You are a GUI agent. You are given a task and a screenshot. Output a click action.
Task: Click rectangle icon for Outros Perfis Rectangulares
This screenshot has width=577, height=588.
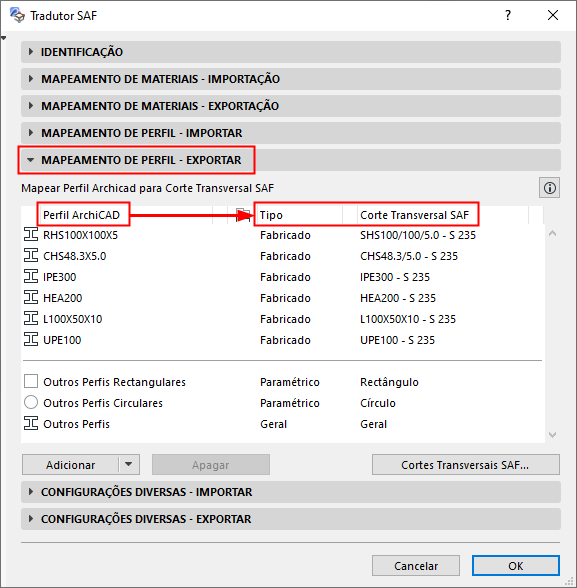[x=31, y=381]
